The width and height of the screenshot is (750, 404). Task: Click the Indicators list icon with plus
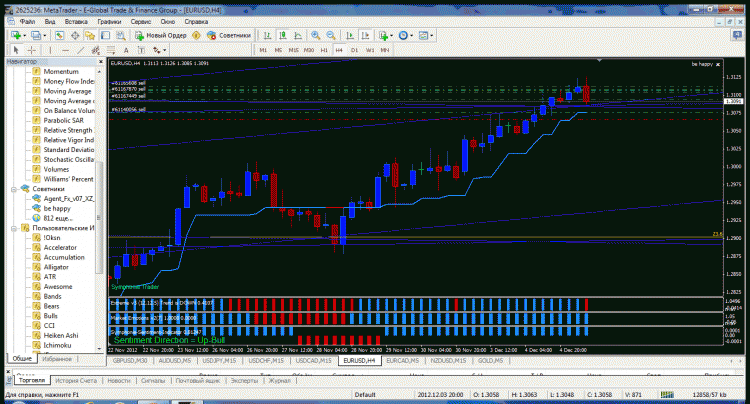383,35
